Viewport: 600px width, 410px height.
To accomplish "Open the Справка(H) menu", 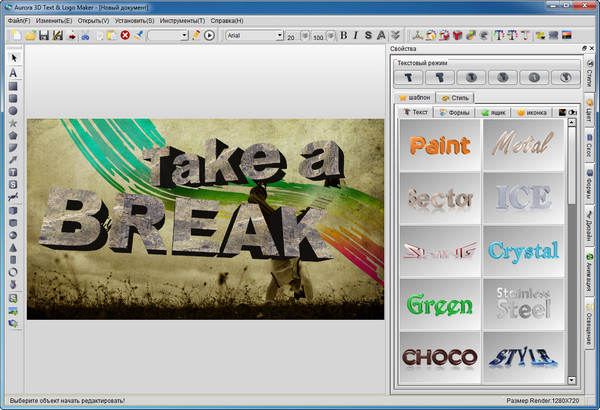I will (227, 21).
